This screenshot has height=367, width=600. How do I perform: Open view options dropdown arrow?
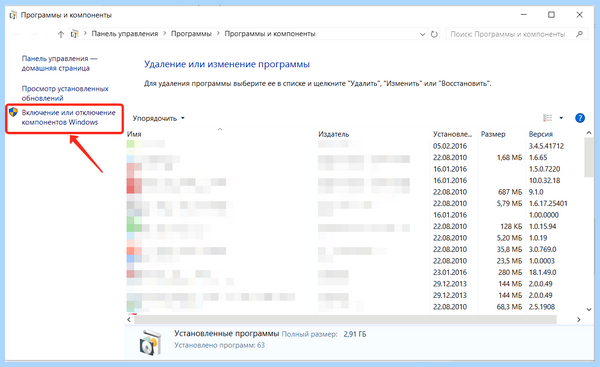tap(561, 118)
